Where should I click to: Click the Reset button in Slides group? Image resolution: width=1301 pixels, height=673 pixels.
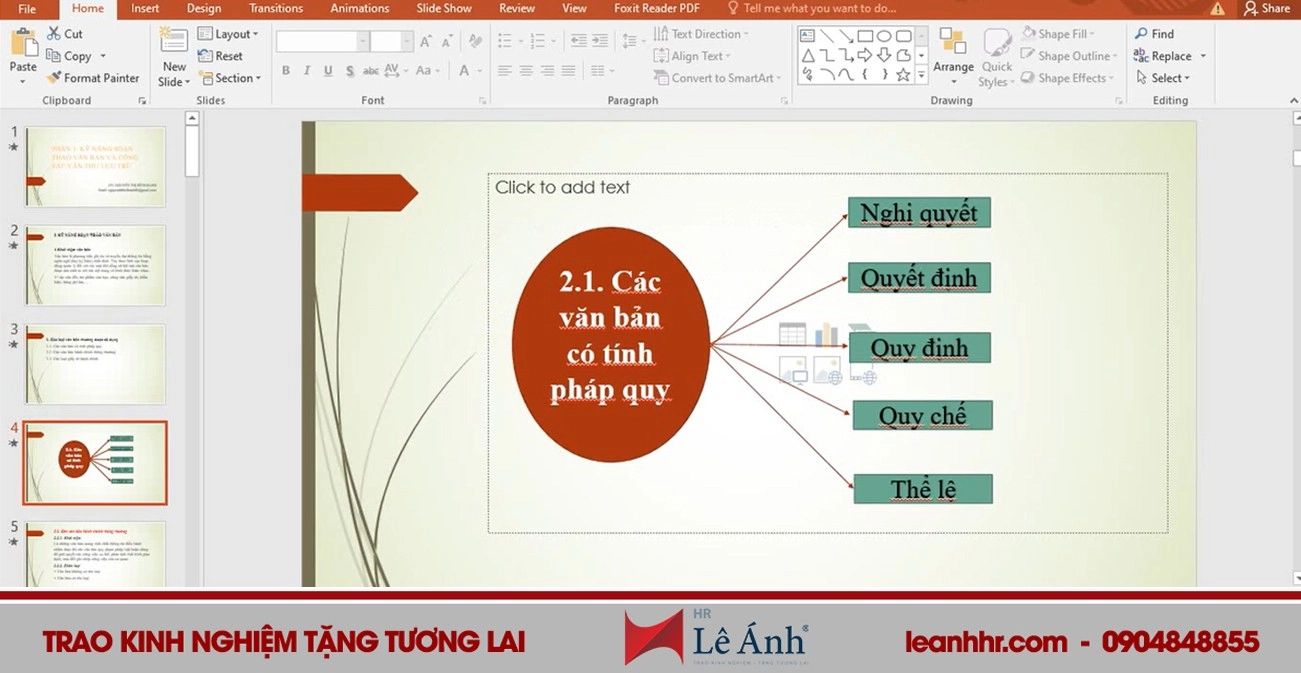222,55
